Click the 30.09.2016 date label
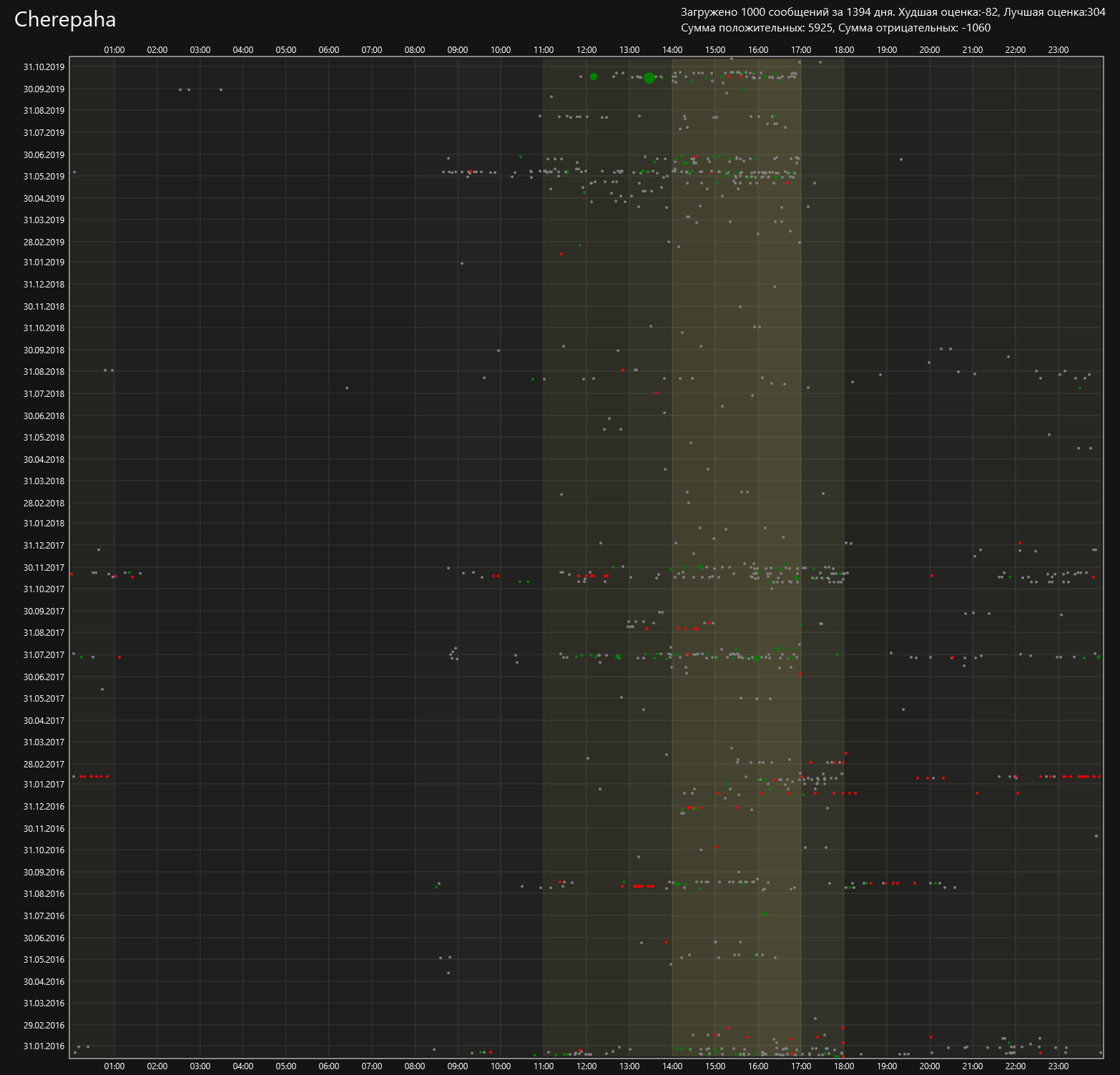This screenshot has width=1120, height=1075. (44, 873)
